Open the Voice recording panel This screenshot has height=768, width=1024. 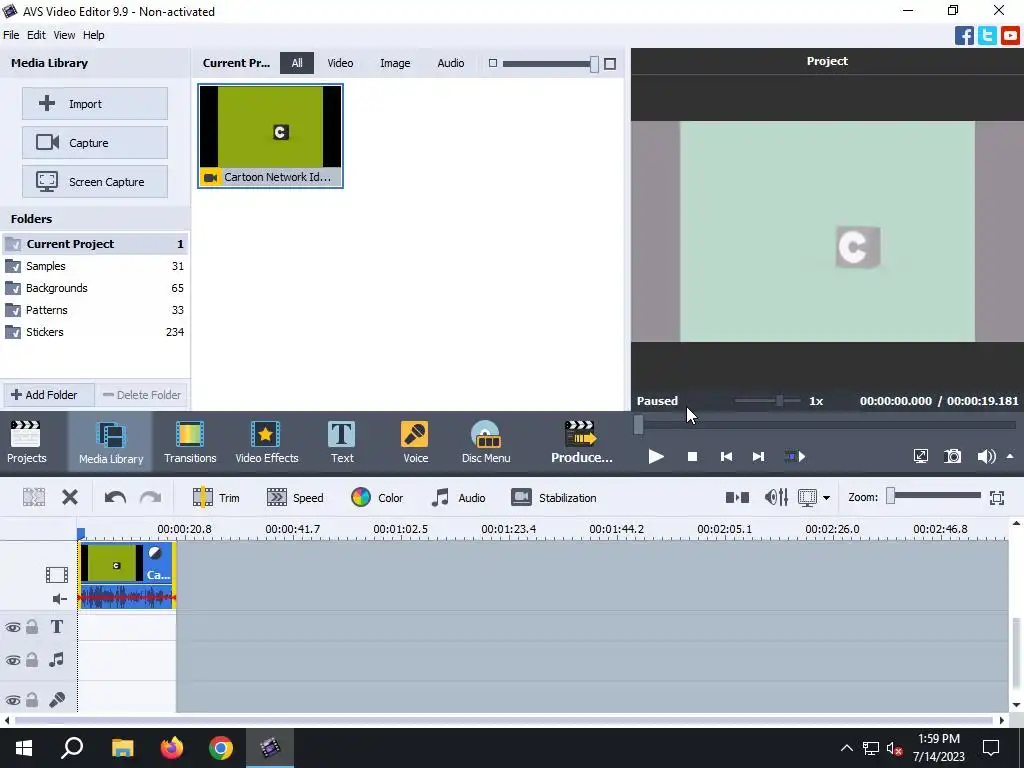415,442
